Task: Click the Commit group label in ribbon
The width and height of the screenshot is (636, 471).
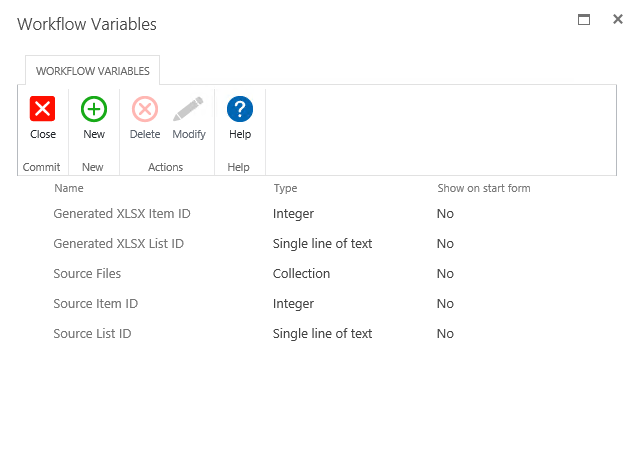Action: tap(42, 167)
